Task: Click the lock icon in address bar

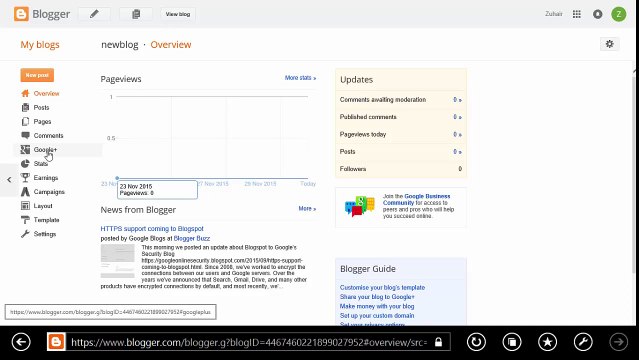Action: coord(438,342)
